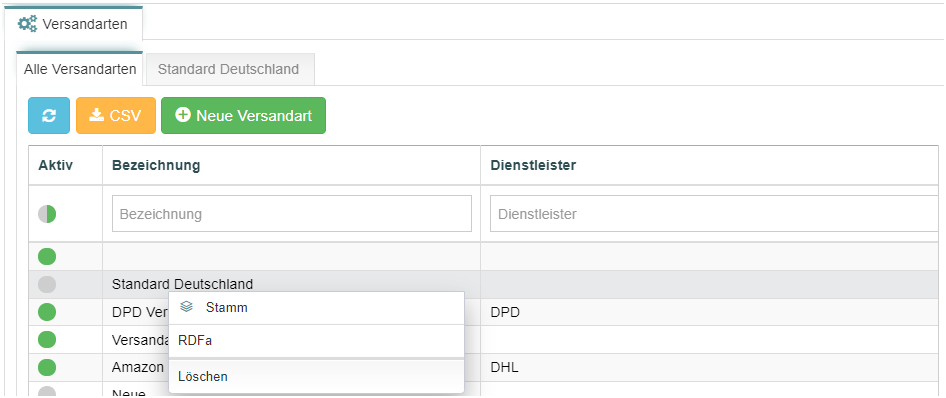946x398 pixels.
Task: Toggle active status of DPD row
Action: point(47,312)
